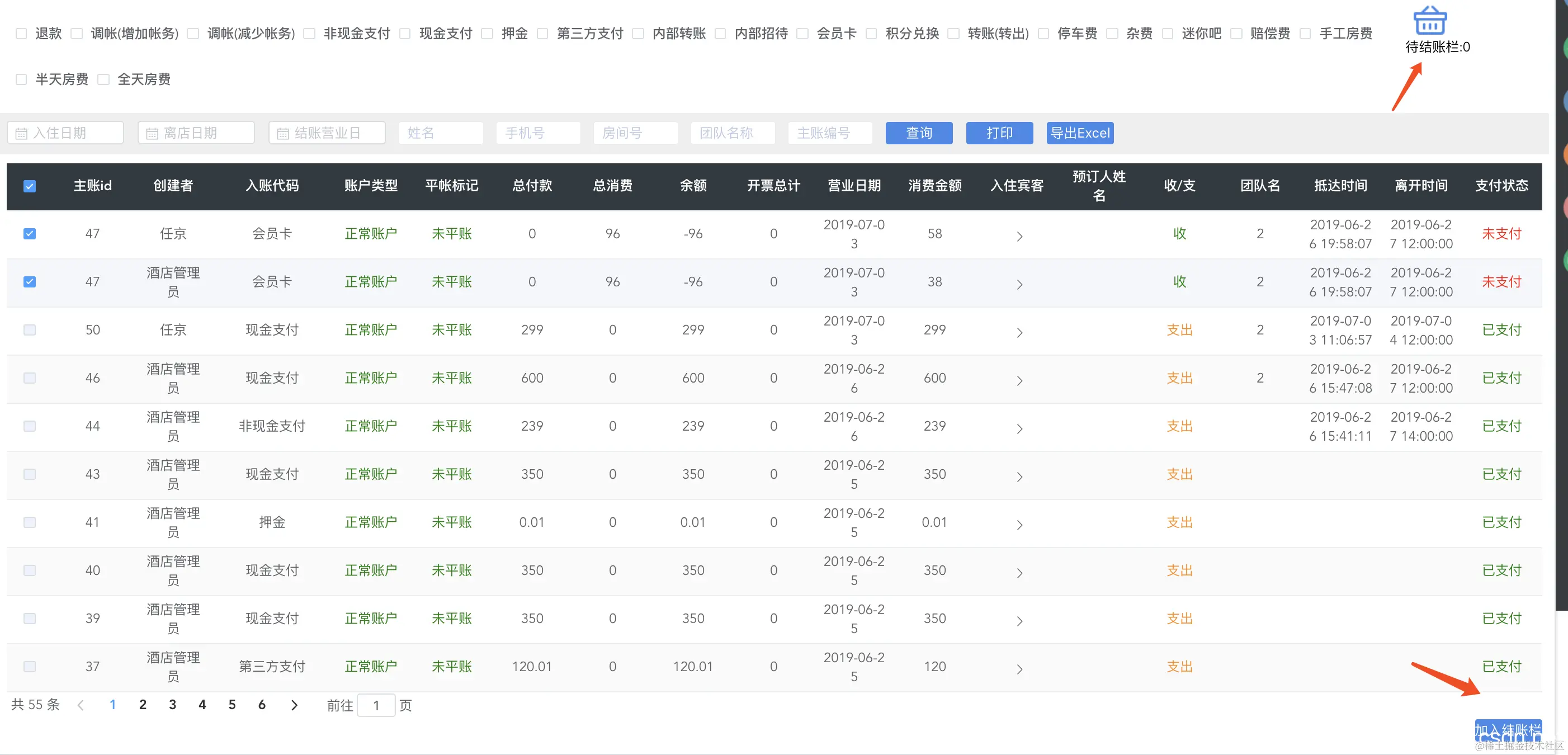Click the 导出Excel export button

coord(1079,133)
